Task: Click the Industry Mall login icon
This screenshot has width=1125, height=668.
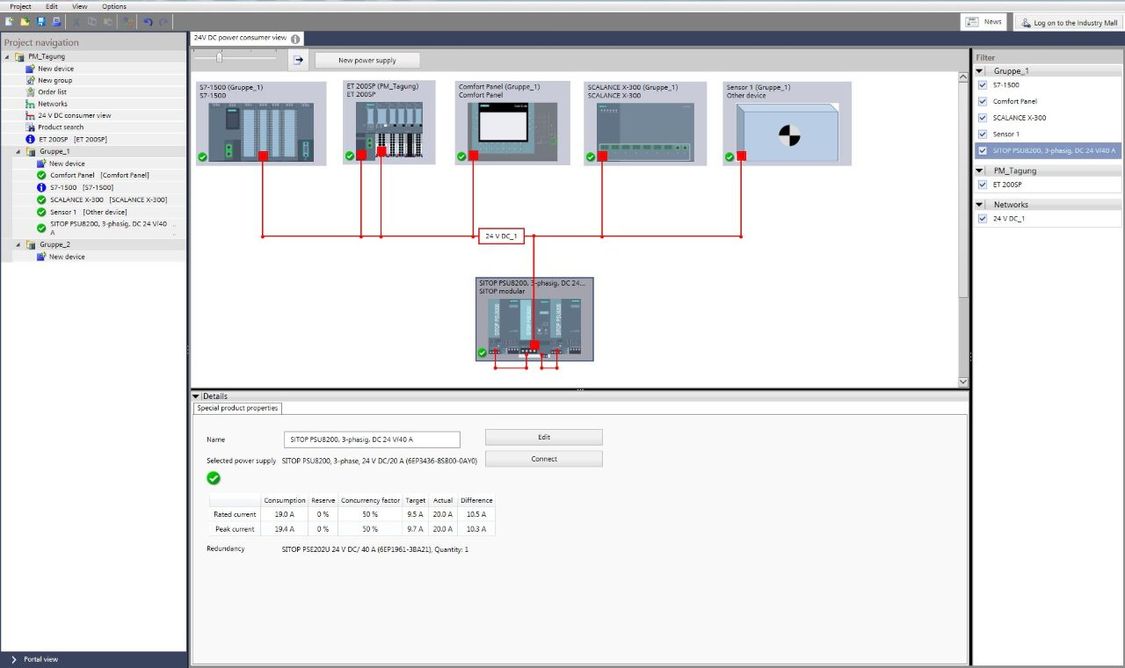Action: (1026, 23)
